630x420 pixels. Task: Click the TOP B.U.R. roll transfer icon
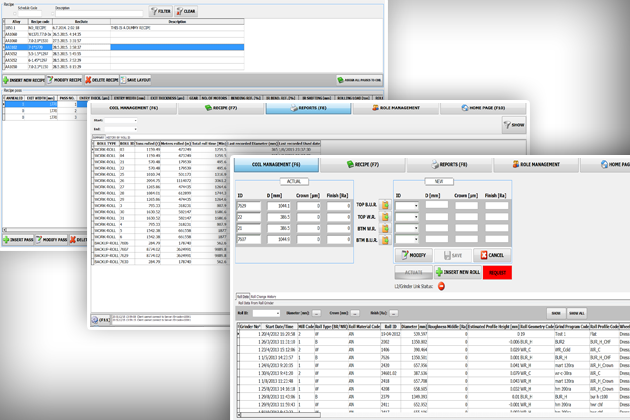pyautogui.click(x=385, y=205)
